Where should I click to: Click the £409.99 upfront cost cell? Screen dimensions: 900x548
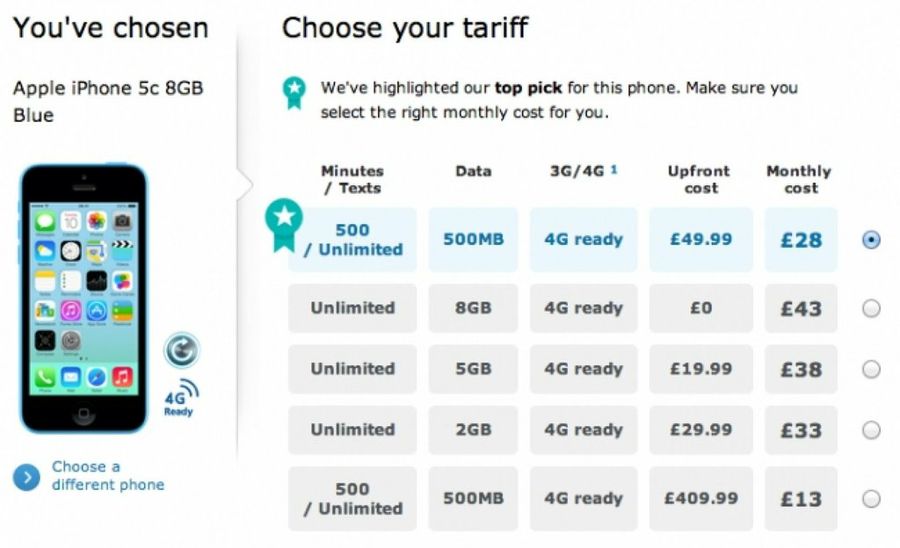[701, 498]
